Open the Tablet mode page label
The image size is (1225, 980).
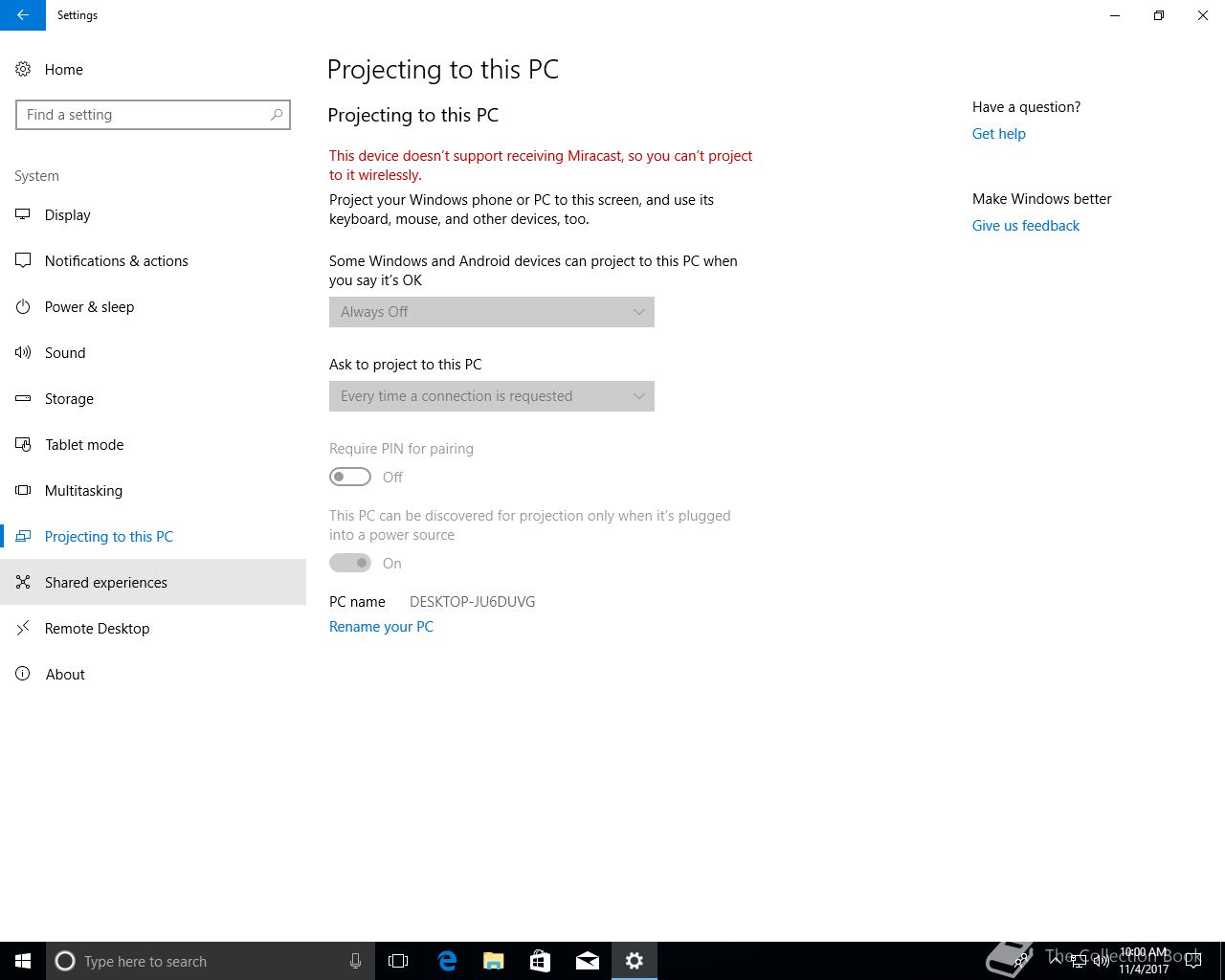pos(84,444)
